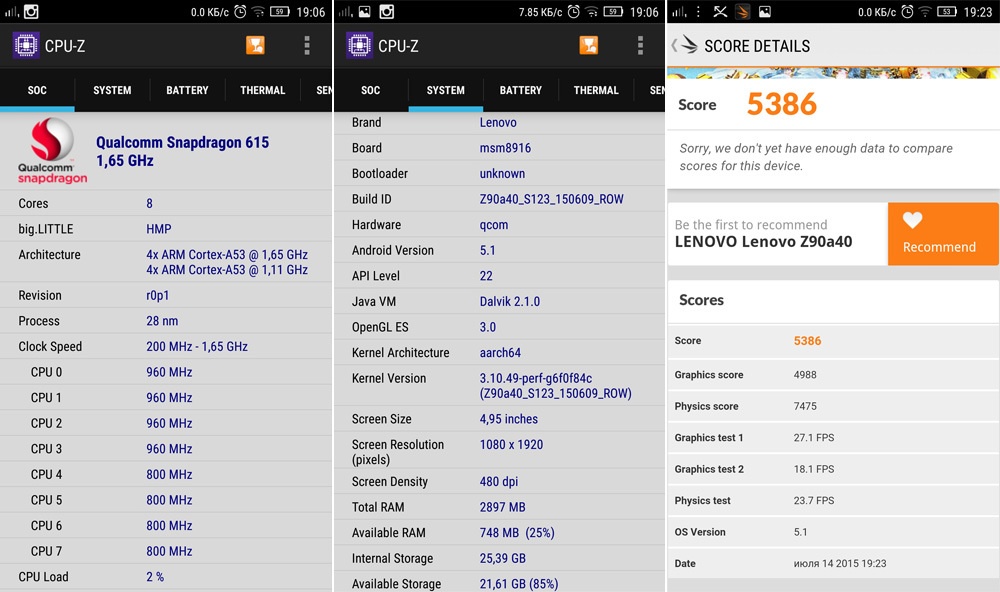
Task: Tap Cores value '8'
Action: (x=149, y=204)
